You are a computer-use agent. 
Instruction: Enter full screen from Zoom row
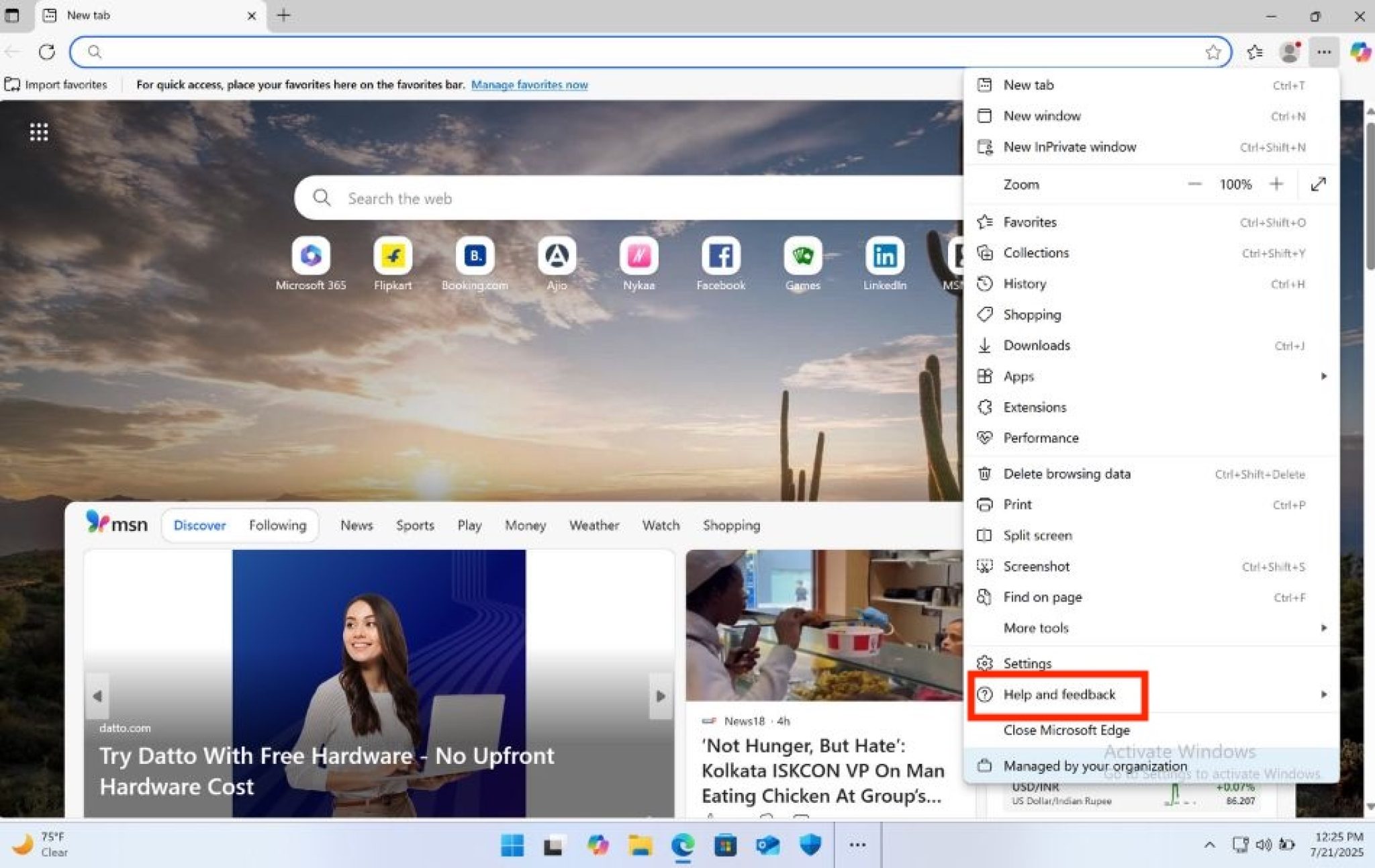pos(1318,184)
